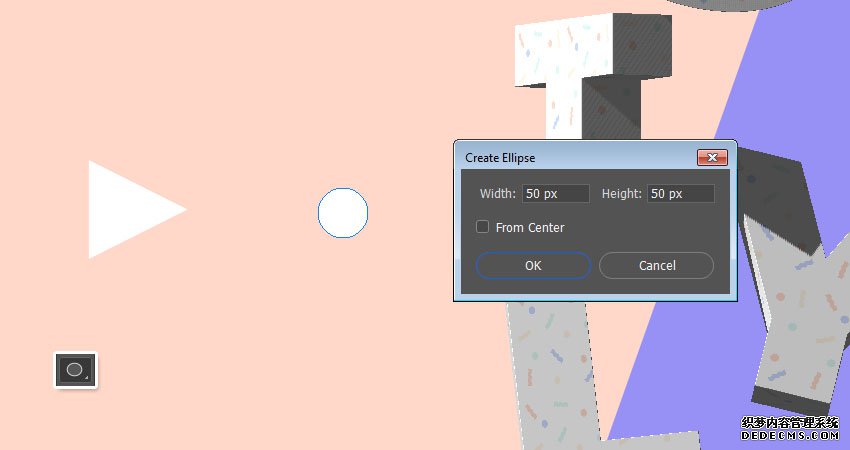Select the Ellipse tool icon
The width and height of the screenshot is (850, 450).
coord(75,370)
